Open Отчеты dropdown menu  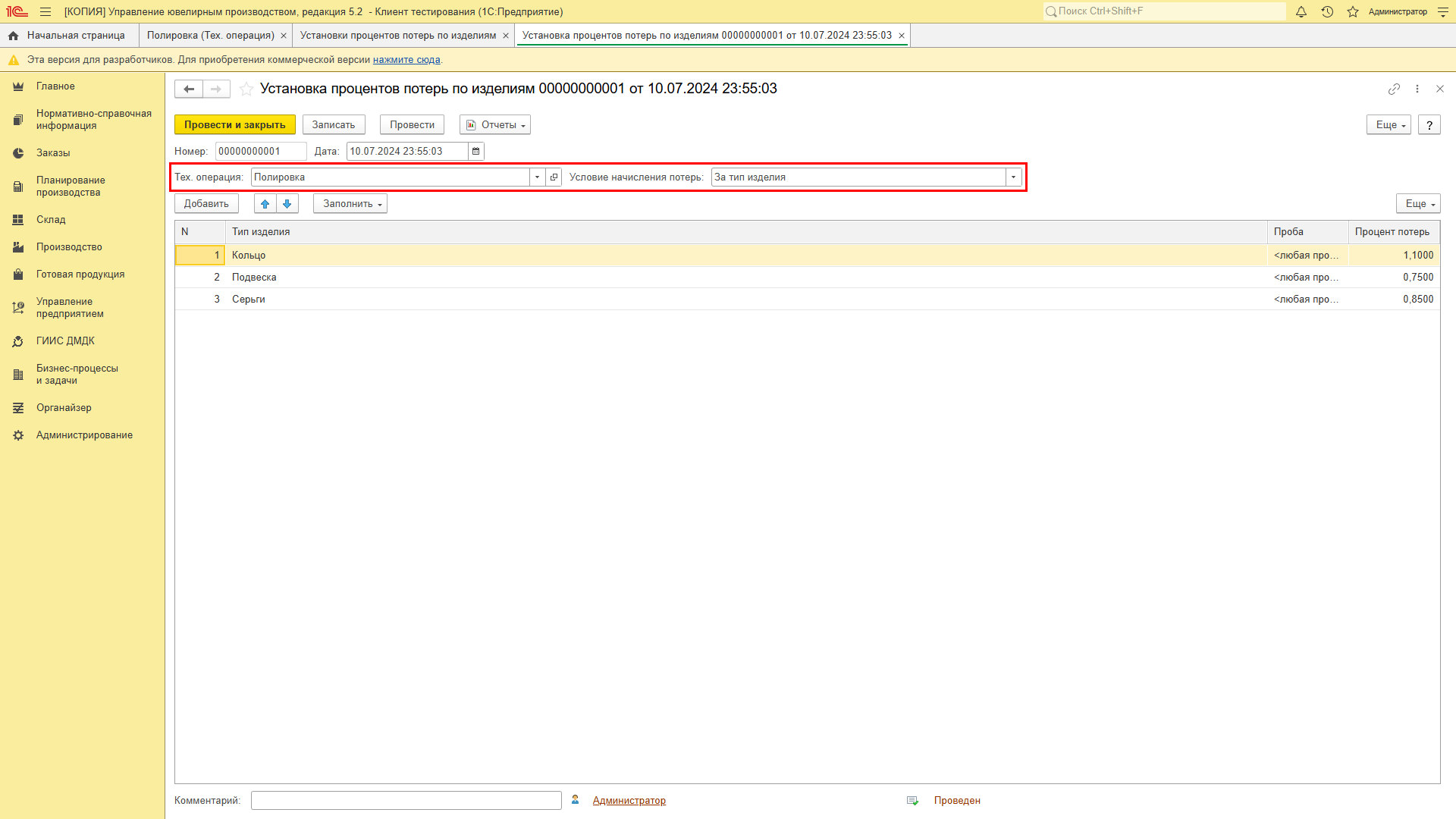click(495, 124)
